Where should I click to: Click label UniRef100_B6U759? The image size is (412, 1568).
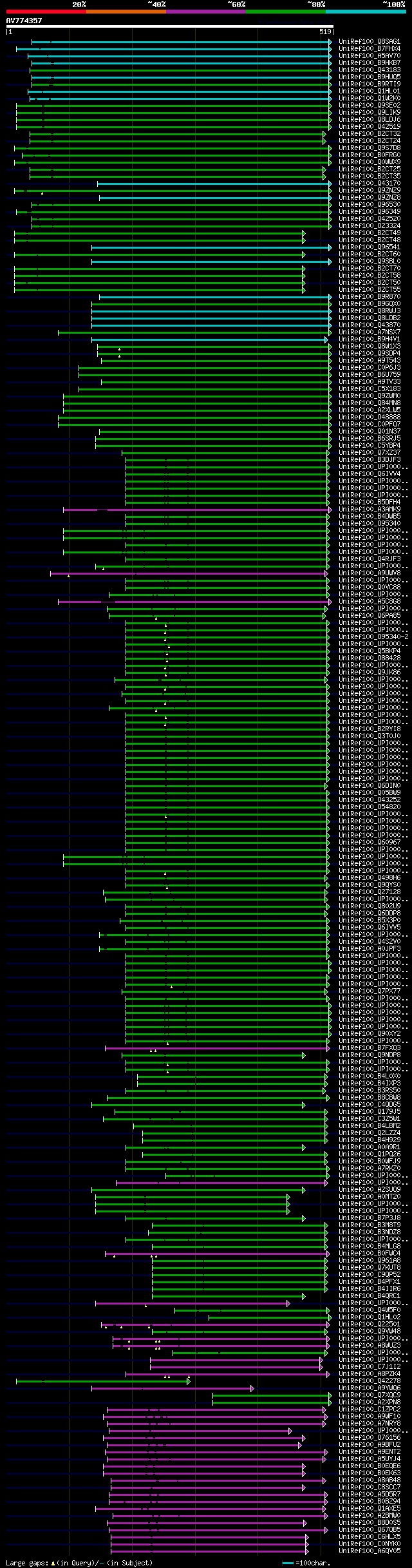coord(370,375)
